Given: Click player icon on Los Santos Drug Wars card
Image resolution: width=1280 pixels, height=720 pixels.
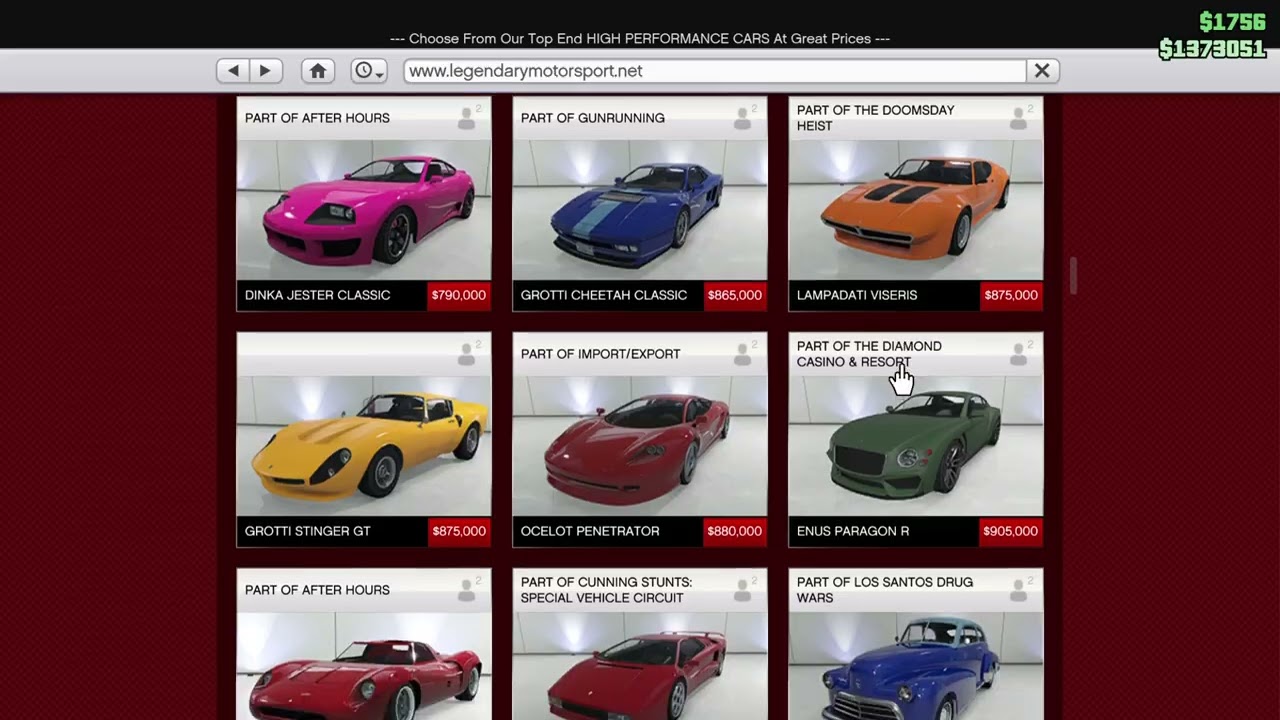Looking at the screenshot, I should tap(1019, 590).
